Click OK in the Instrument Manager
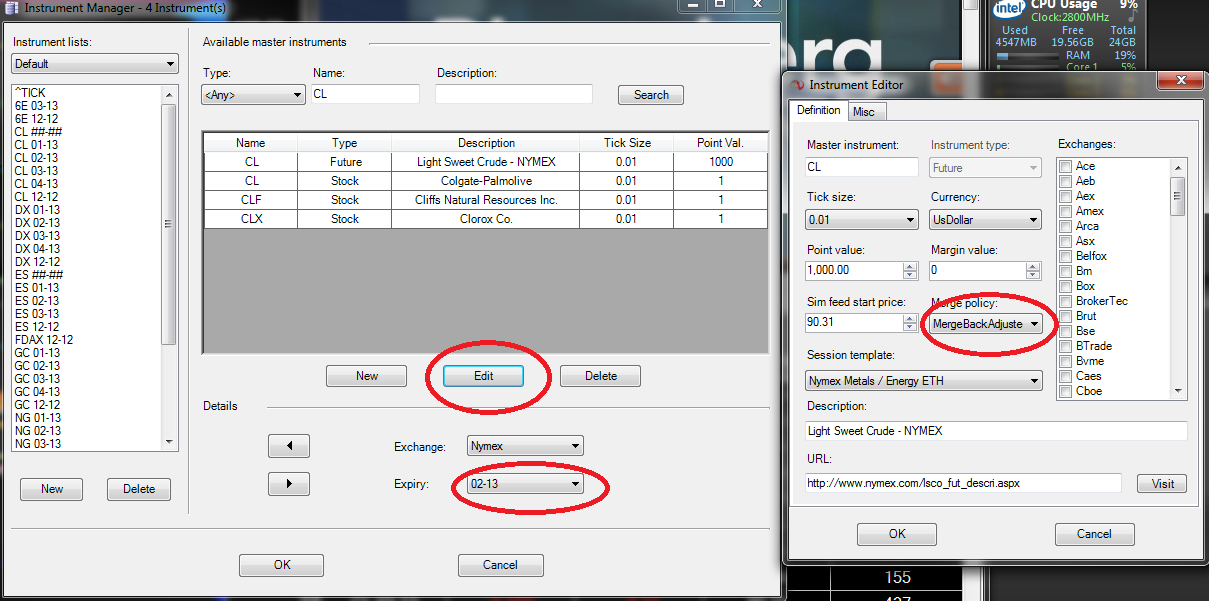Screen dimensions: 1209x601 282,565
